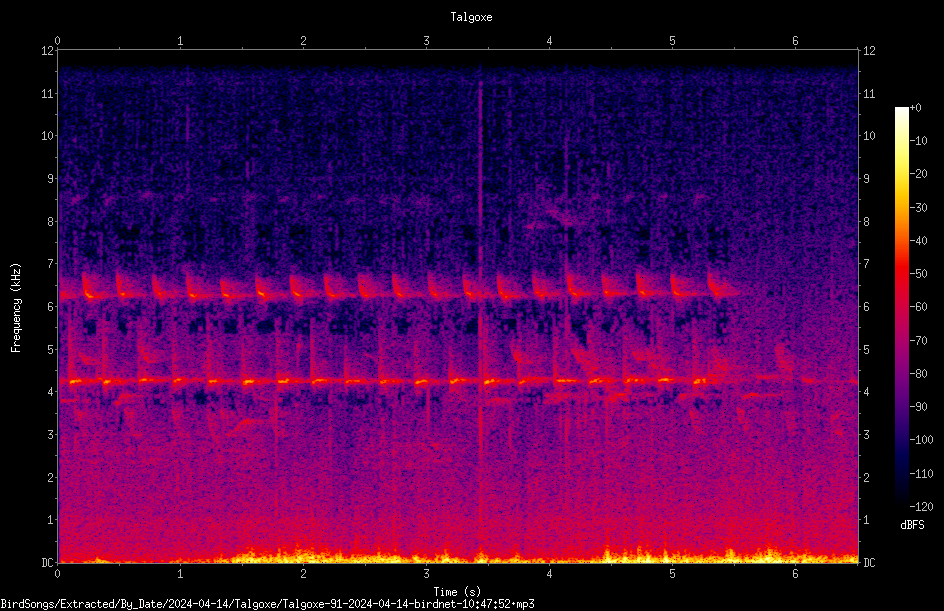
Task: Click the DC label on left axis
Action: [48, 563]
